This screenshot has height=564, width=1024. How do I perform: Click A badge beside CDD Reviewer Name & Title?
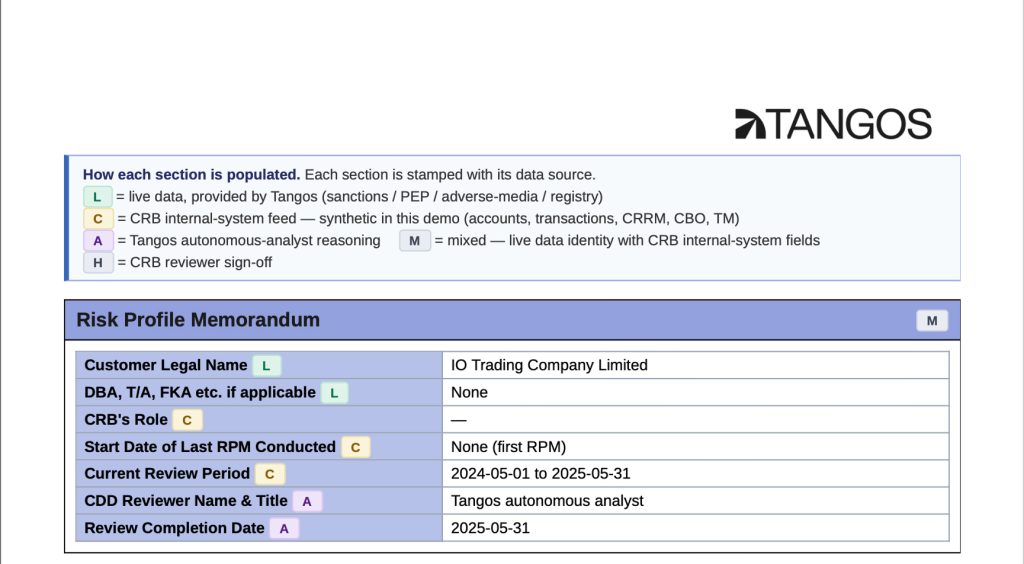coord(307,501)
